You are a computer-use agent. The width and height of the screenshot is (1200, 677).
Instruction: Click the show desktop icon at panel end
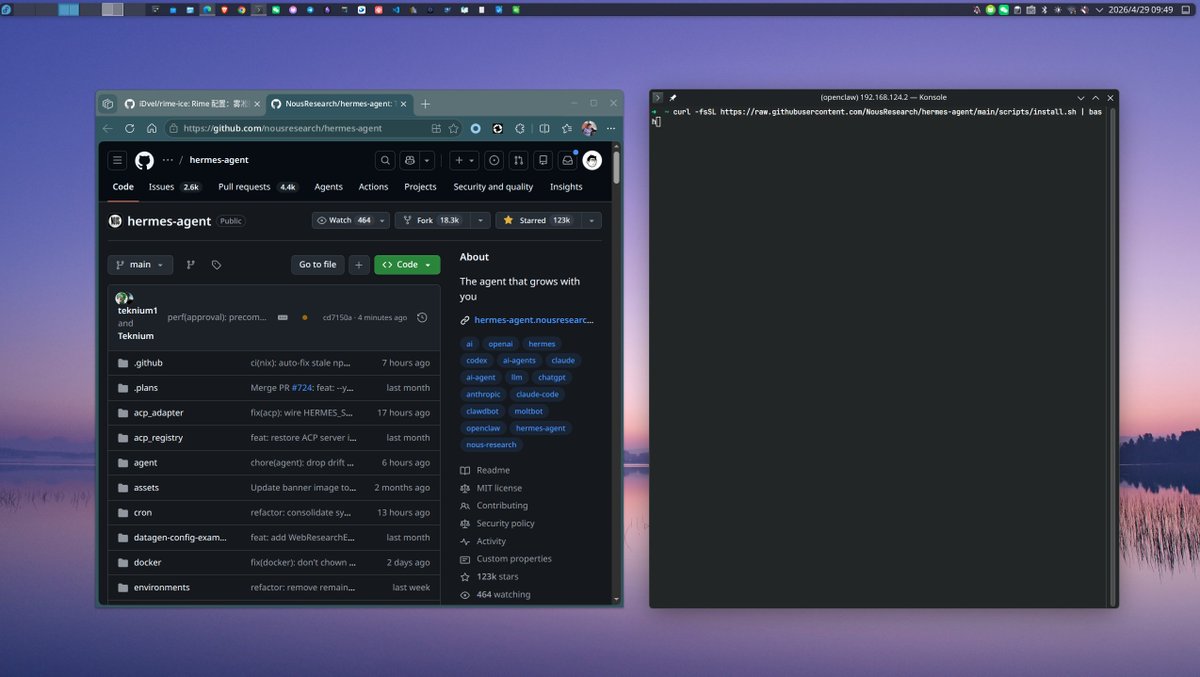[x=1188, y=9]
